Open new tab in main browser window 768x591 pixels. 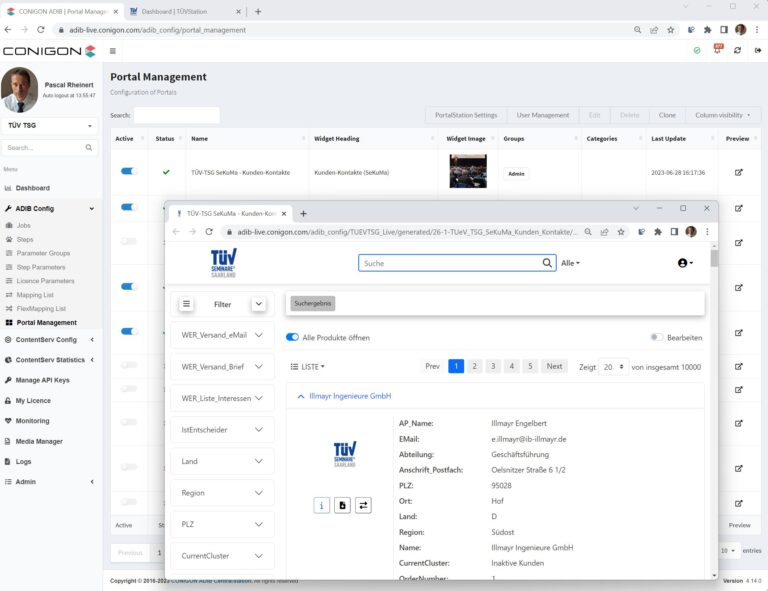(258, 11)
